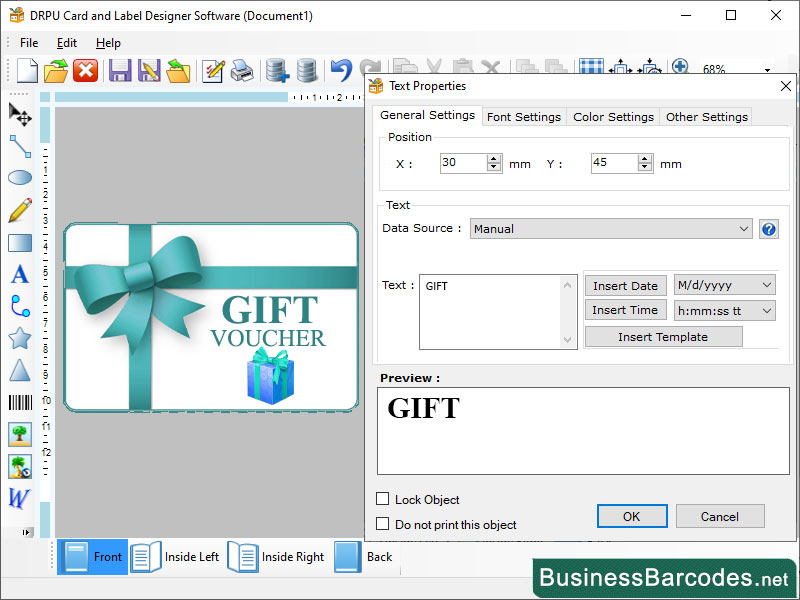The width and height of the screenshot is (800, 600).
Task: Toggle the triangle shape tool selection
Action: tap(20, 370)
